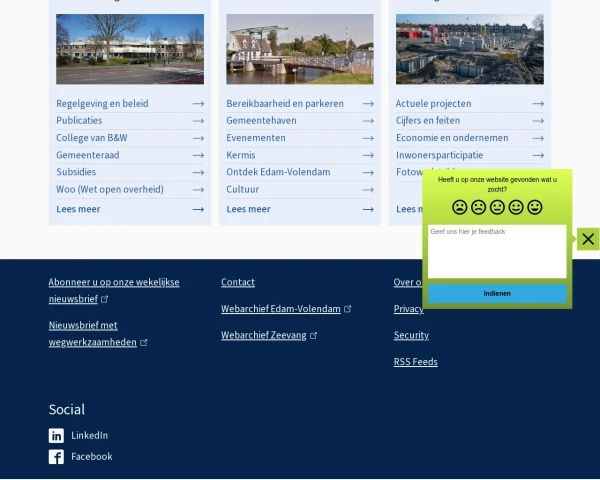
Task: Select the very unhappy smiley face
Action: pos(460,207)
